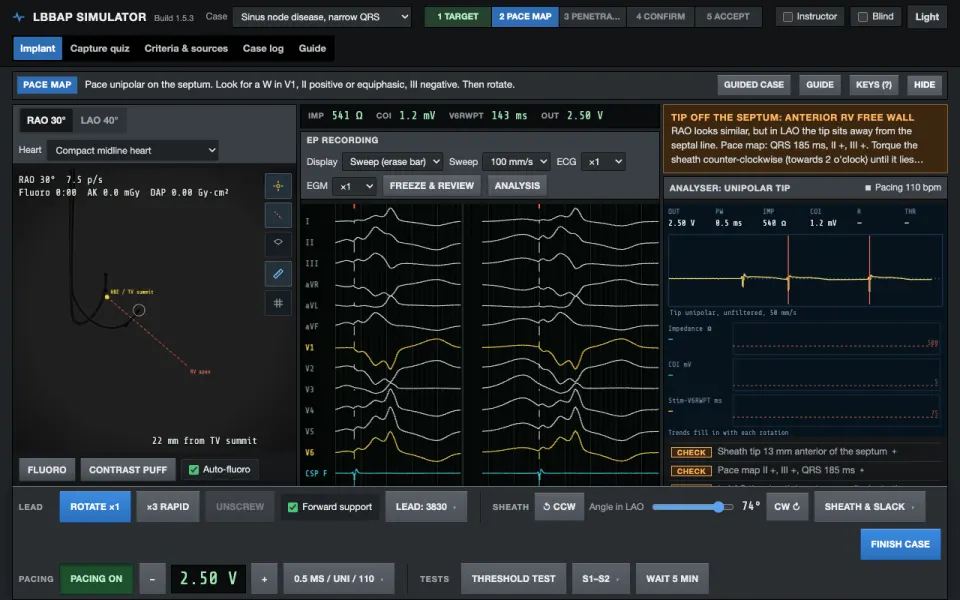Click the 2.50 V pacing output display
The image size is (960, 600).
point(208,579)
